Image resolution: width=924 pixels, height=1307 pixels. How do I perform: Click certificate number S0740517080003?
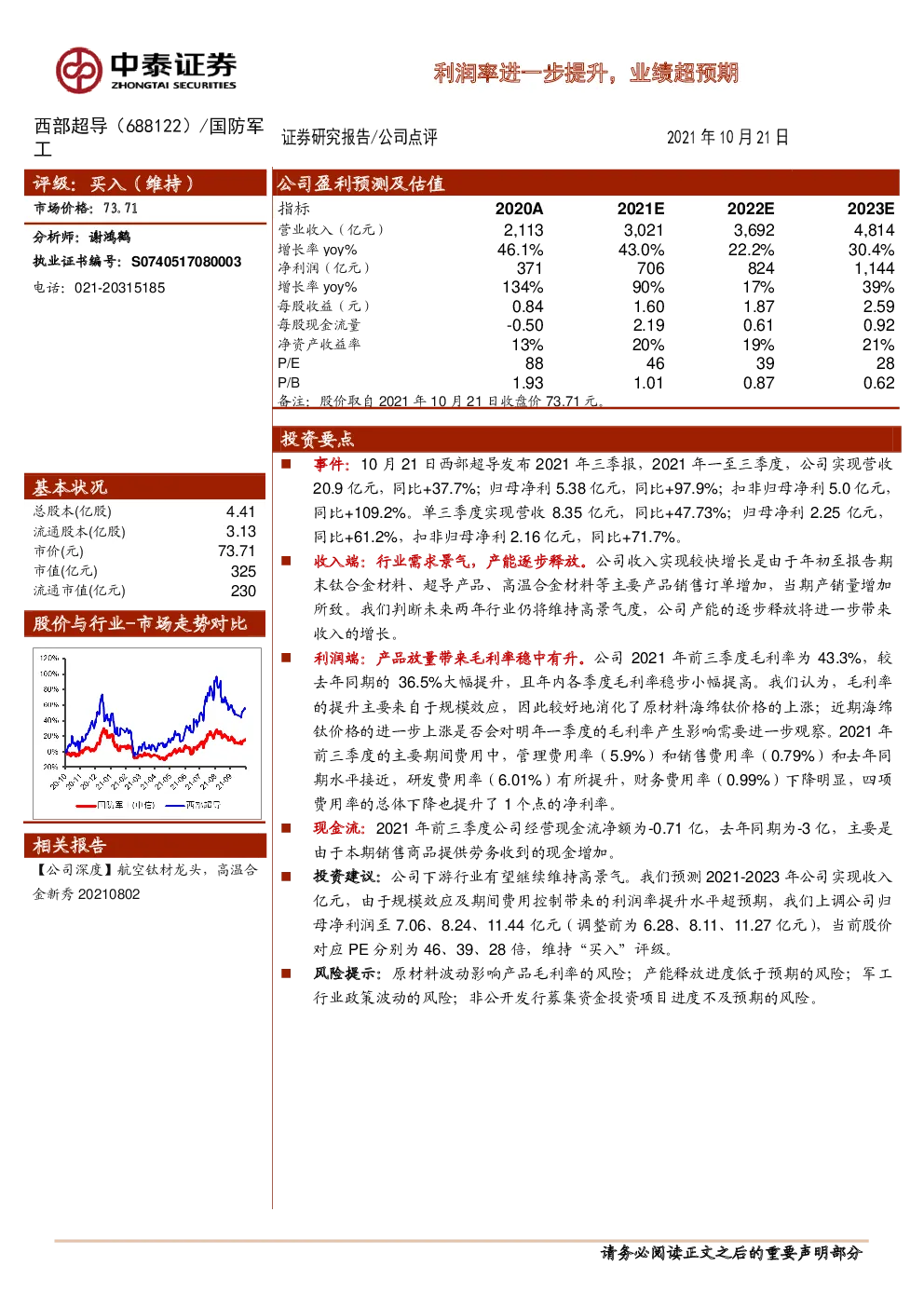point(186,262)
